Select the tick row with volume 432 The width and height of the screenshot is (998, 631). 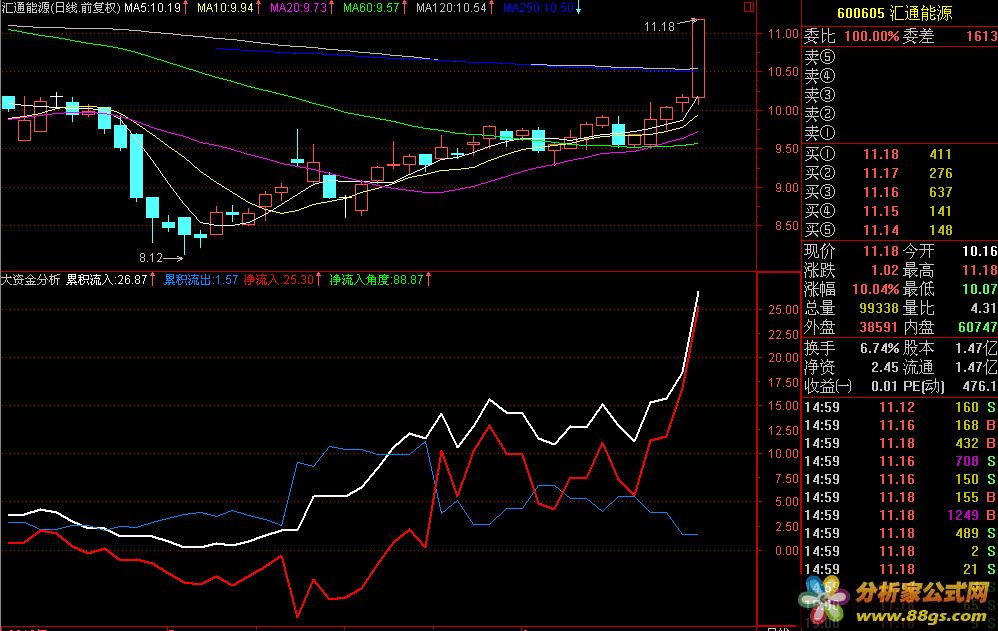pos(899,443)
